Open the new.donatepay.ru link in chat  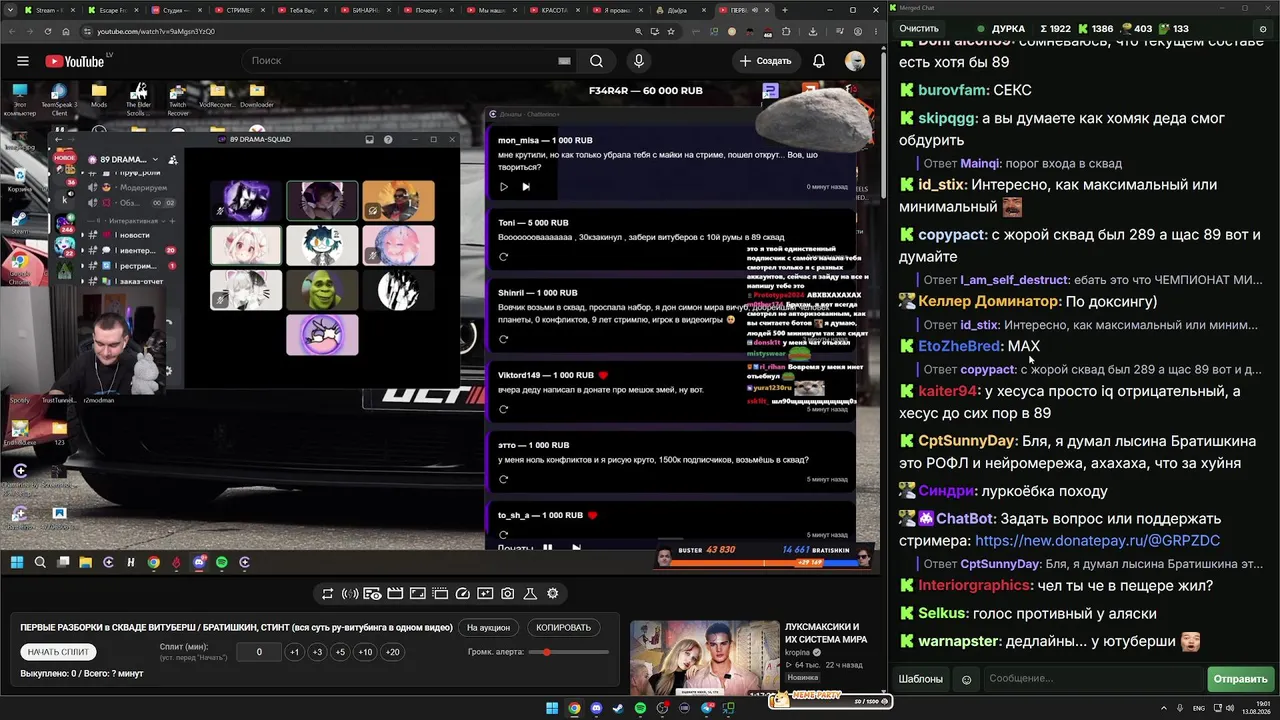click(1097, 541)
